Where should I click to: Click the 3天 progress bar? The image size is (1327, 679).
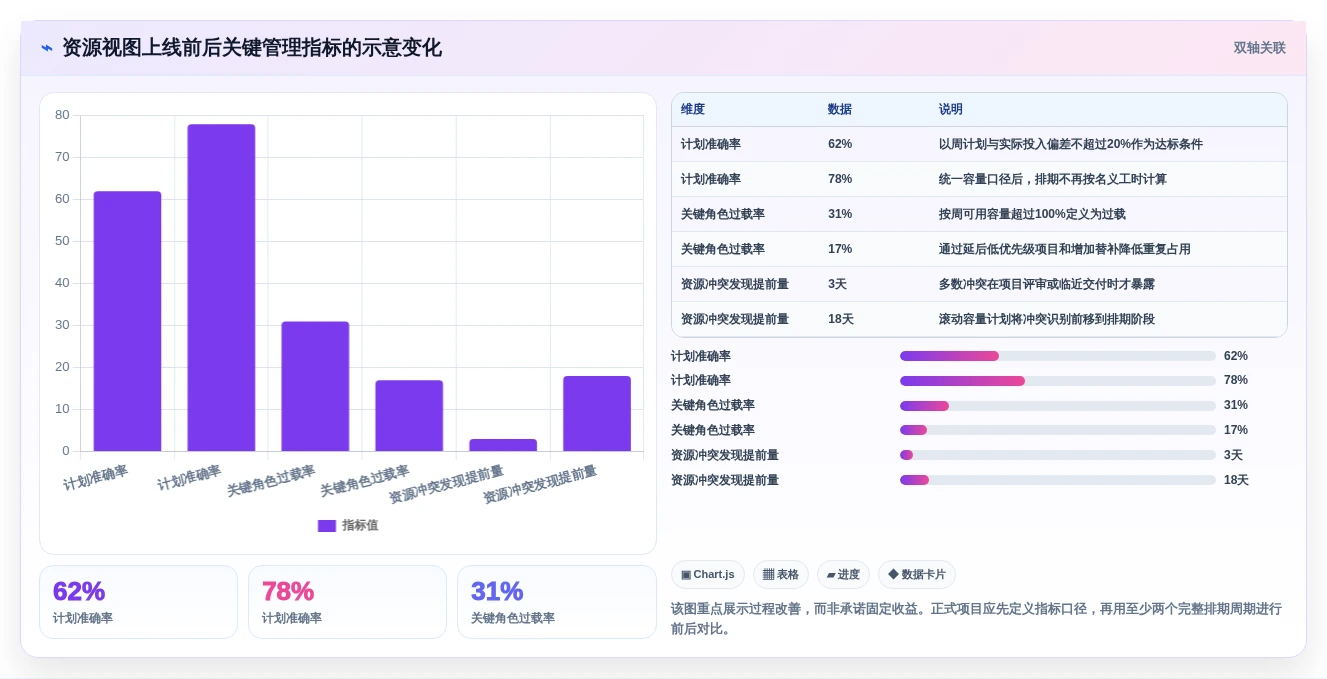tap(1058, 455)
